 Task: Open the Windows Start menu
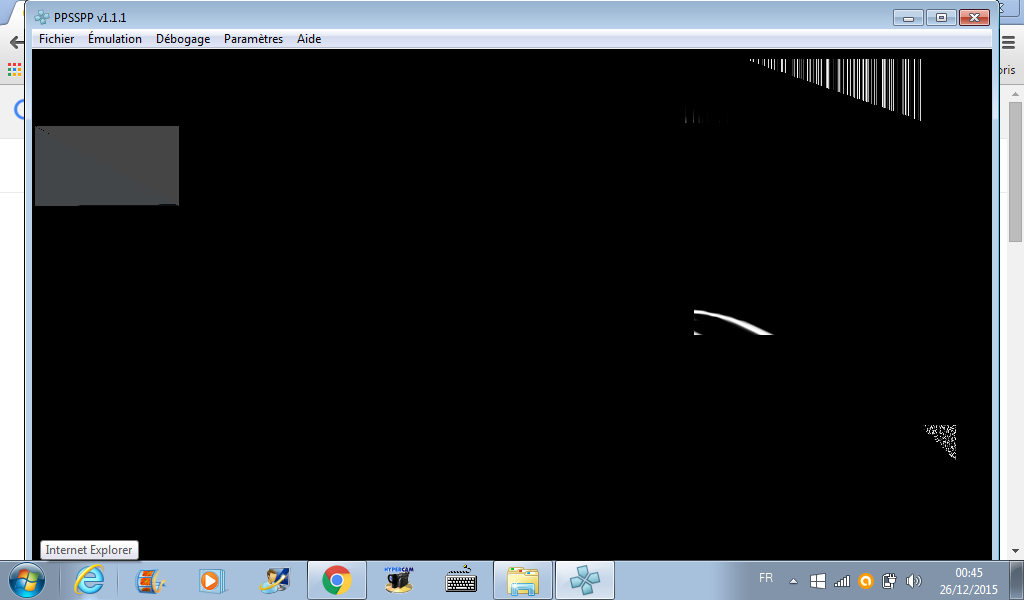(x=24, y=580)
